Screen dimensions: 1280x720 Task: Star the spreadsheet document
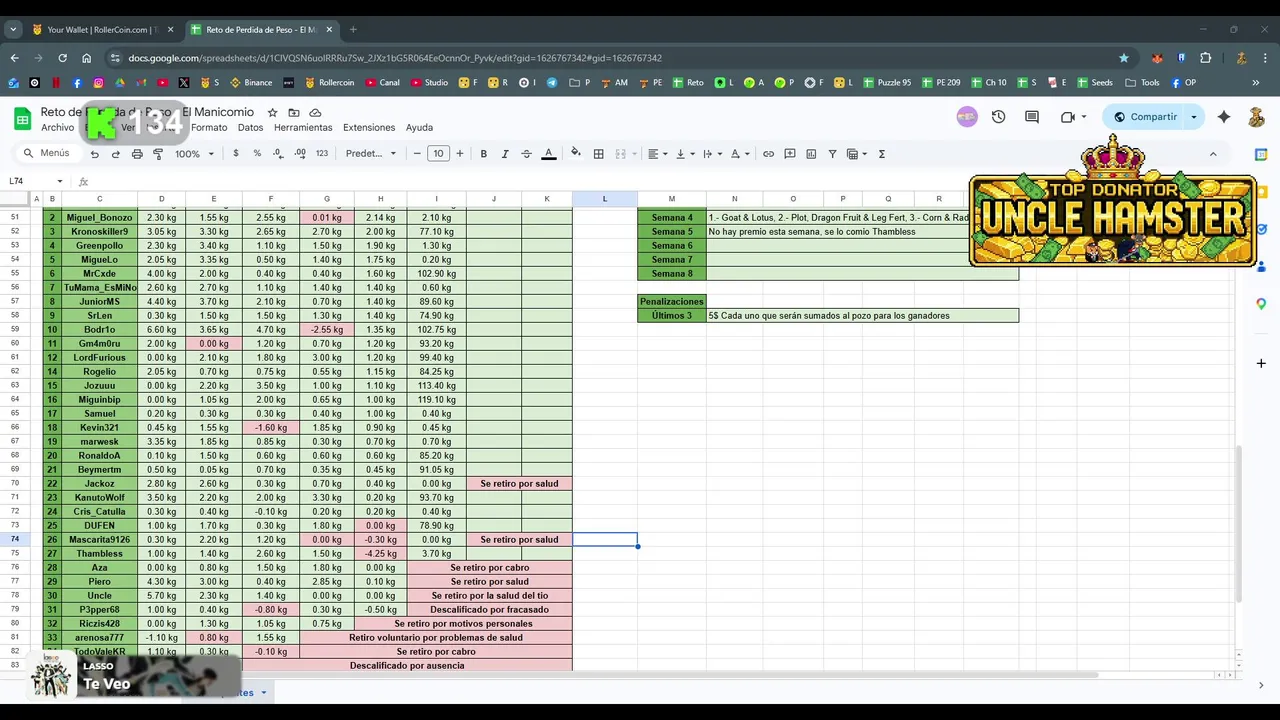click(272, 113)
